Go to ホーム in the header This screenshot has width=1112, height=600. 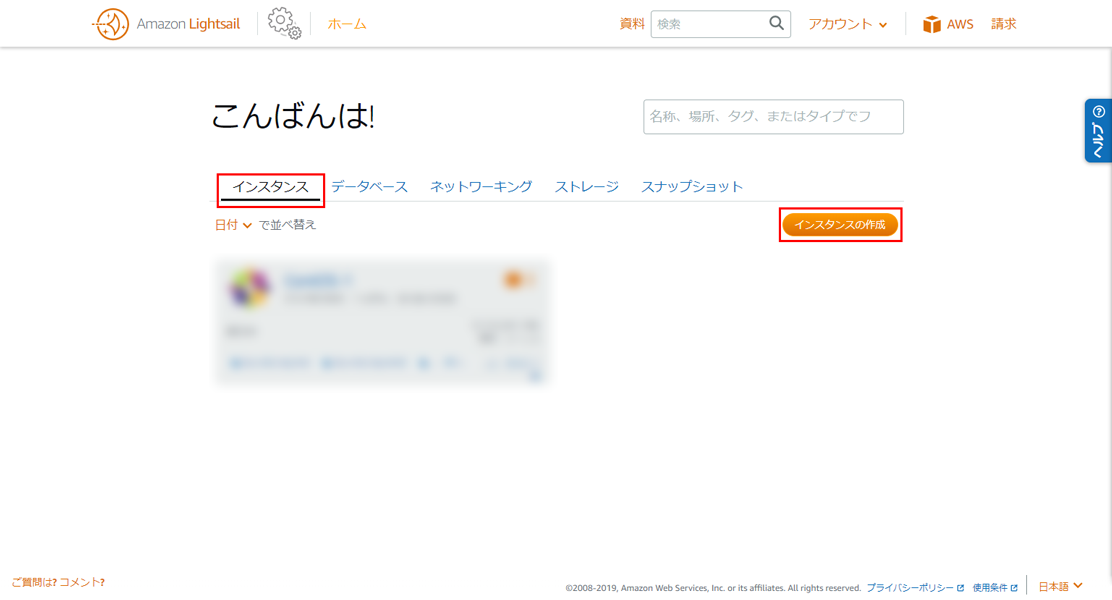point(347,24)
